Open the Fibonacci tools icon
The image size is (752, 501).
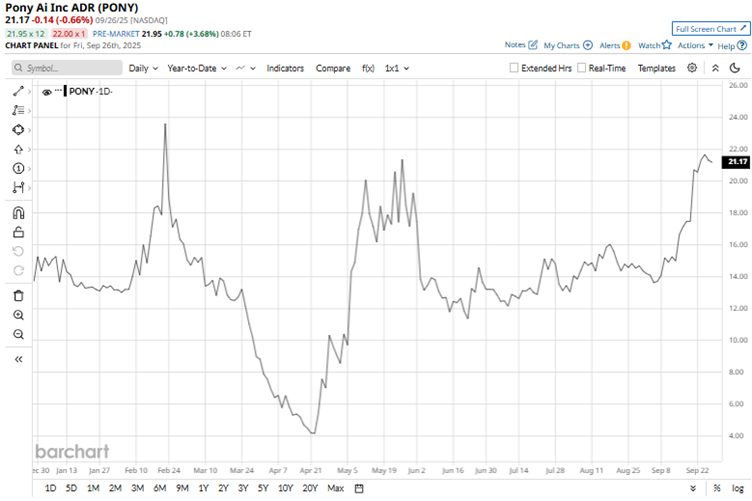18,110
